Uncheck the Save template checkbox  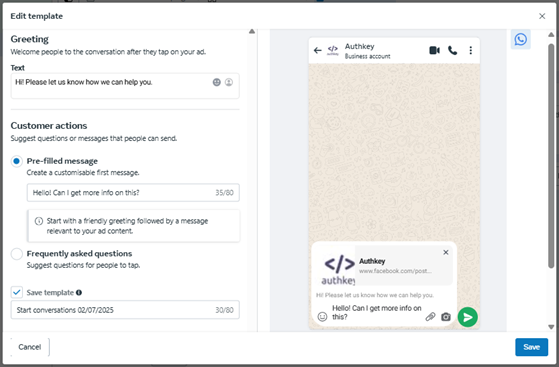click(16, 292)
